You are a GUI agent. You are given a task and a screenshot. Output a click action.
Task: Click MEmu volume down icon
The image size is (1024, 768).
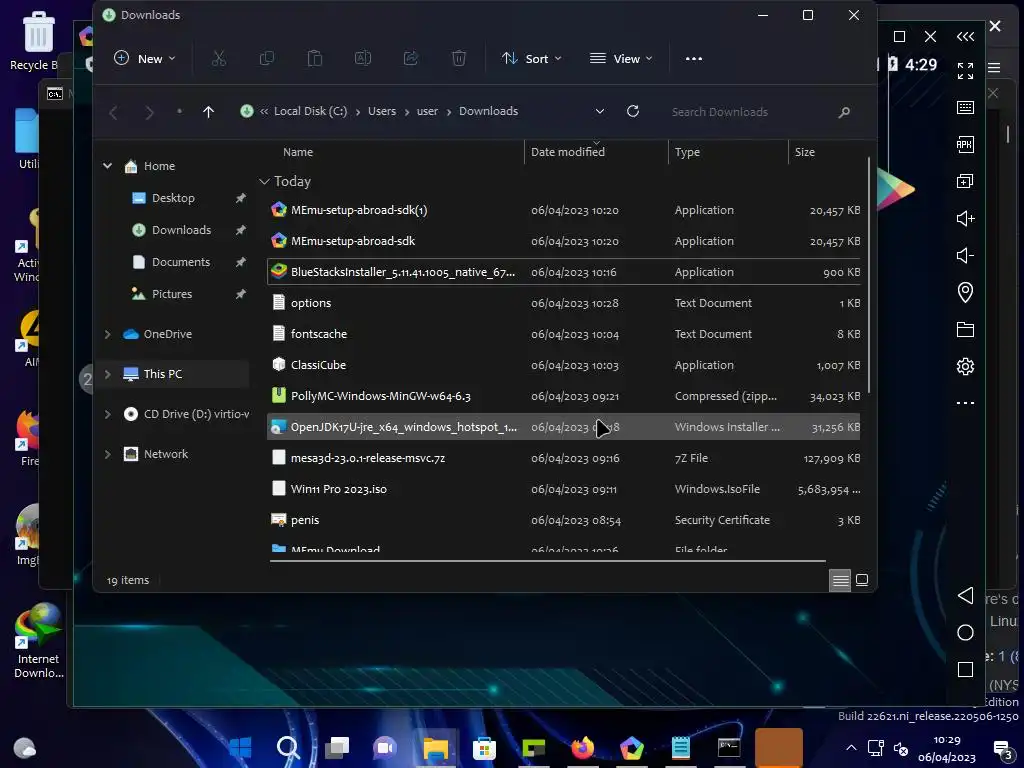click(x=965, y=255)
